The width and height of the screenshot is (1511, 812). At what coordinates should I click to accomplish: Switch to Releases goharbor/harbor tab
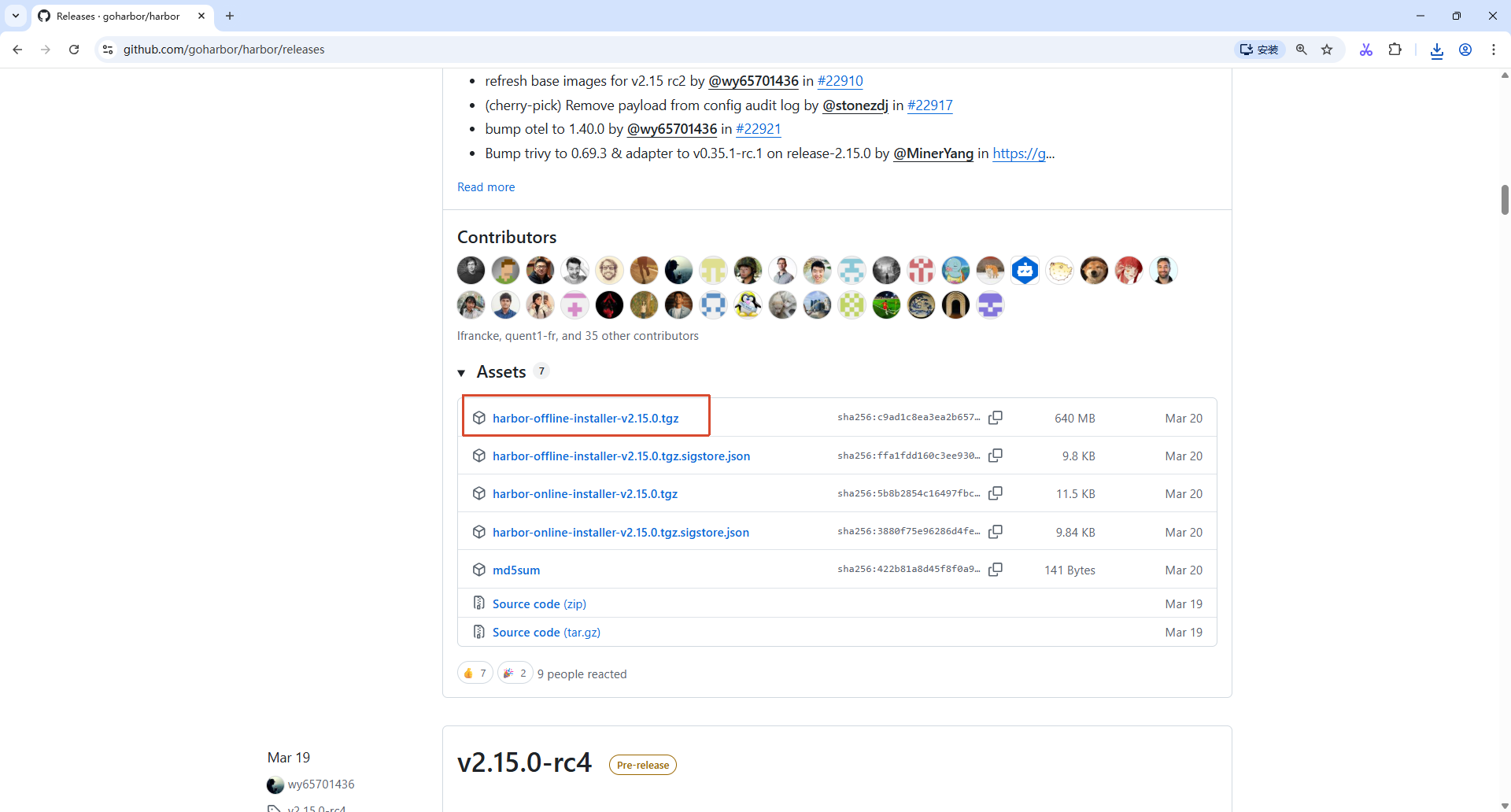(118, 16)
